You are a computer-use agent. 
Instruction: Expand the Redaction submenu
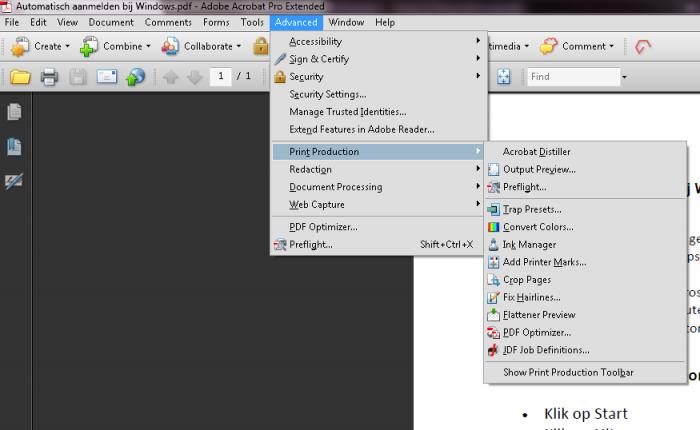point(378,170)
